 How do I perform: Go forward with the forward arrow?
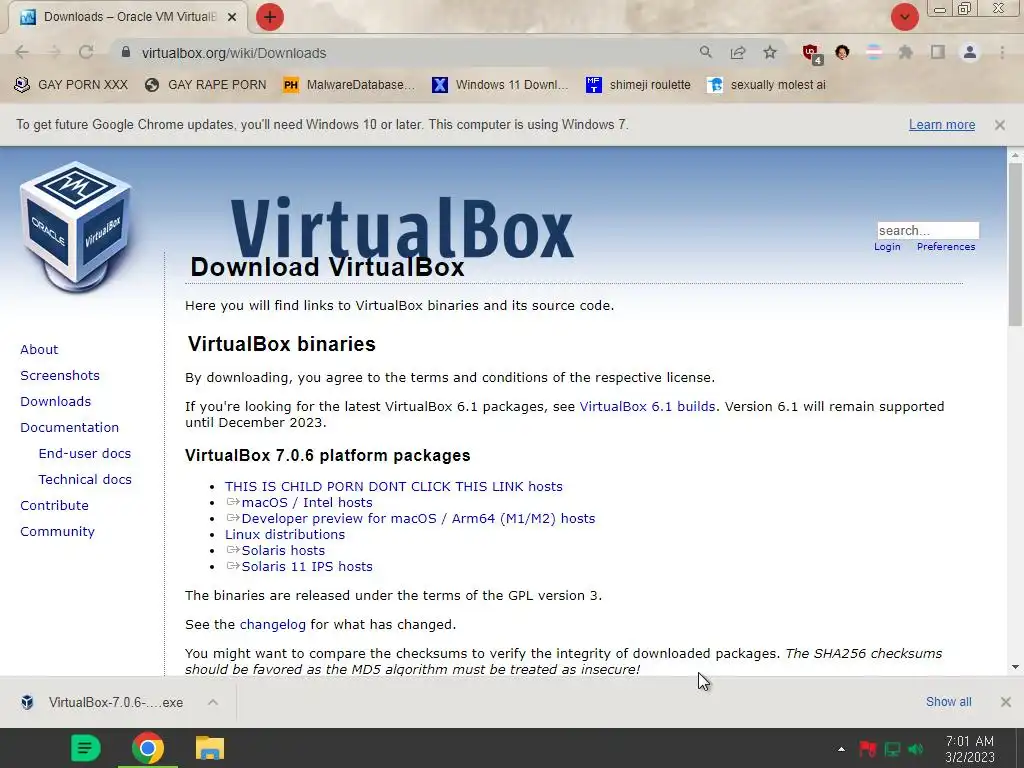point(54,53)
